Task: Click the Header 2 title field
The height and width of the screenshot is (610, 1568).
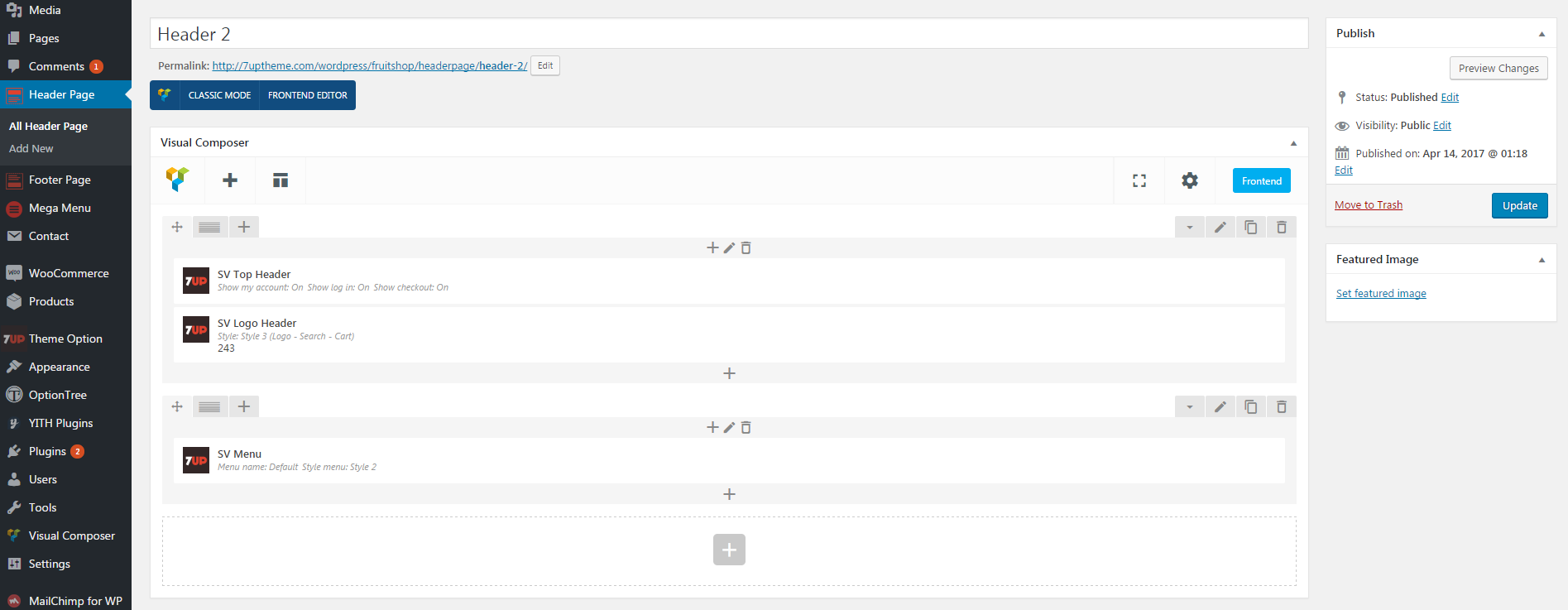Action: coord(729,34)
